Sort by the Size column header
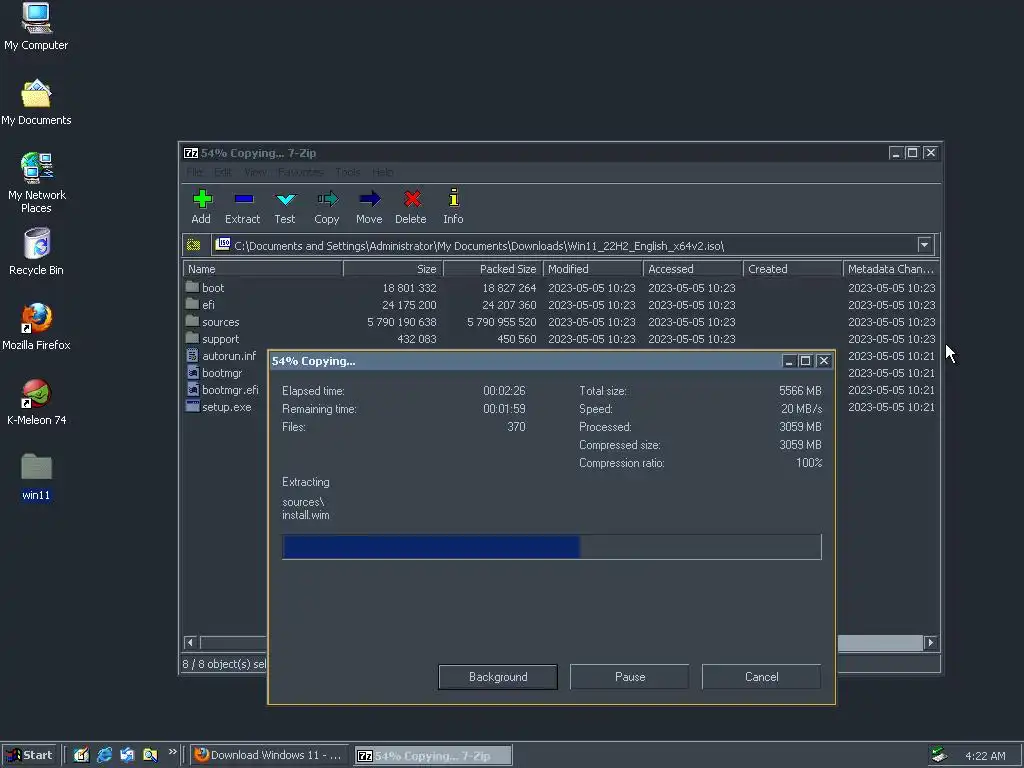1024x768 pixels. (x=393, y=268)
